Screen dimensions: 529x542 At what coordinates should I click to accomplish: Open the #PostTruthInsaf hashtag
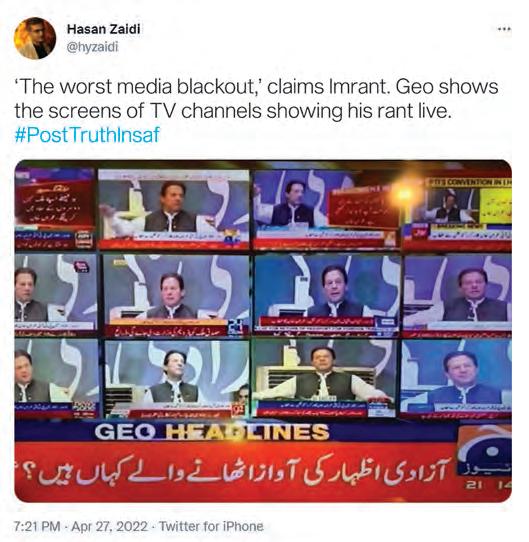tap(87, 135)
